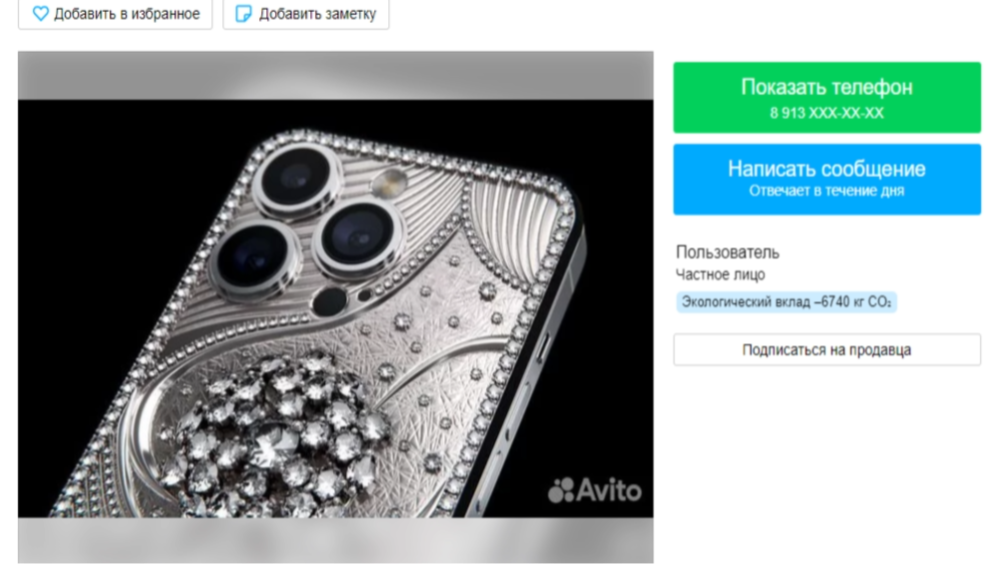This screenshot has width=986, height=570.
Task: Reveal the seller's number via 'Показать телефон'
Action: click(826, 88)
